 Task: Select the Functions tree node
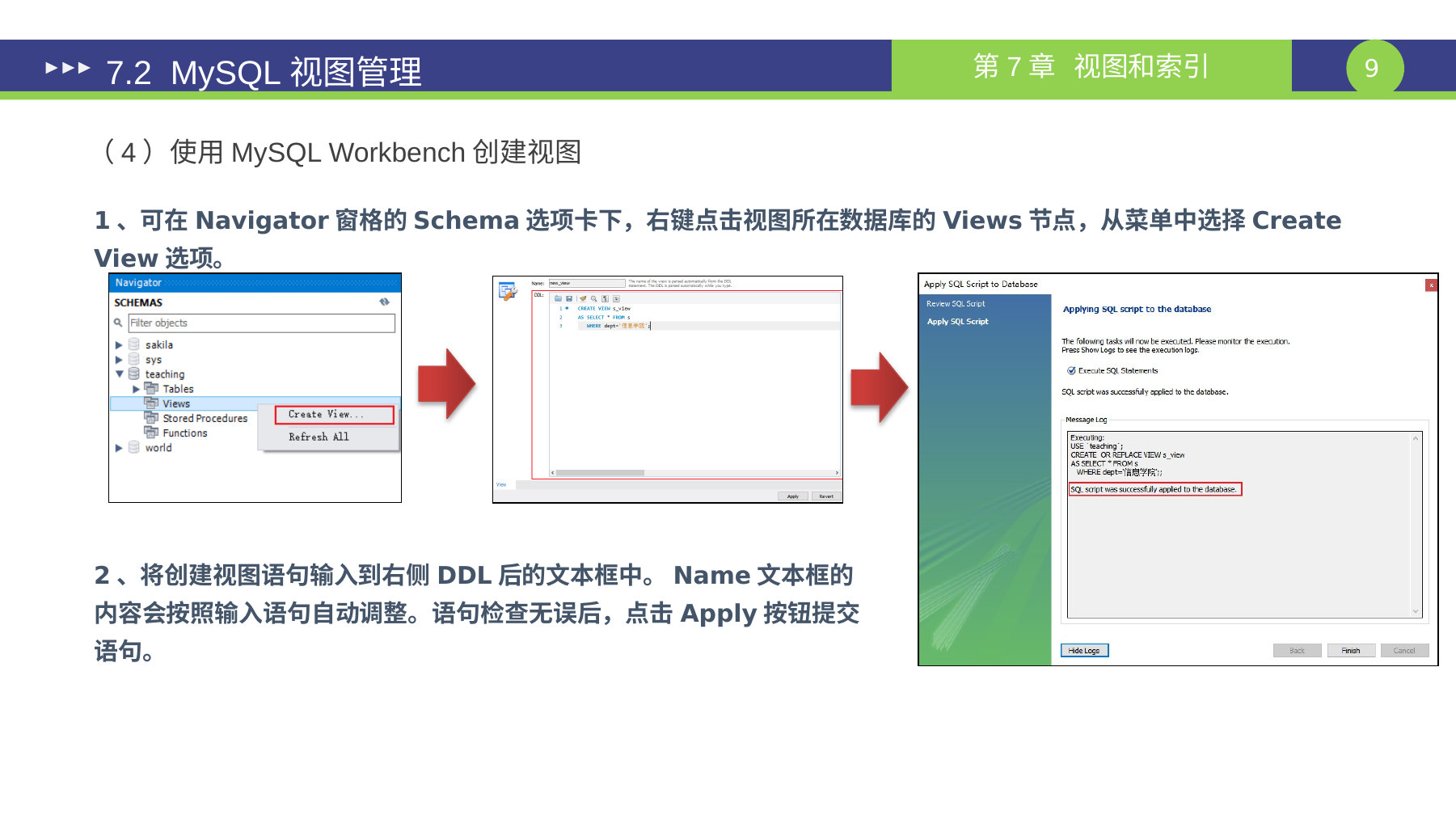185,433
